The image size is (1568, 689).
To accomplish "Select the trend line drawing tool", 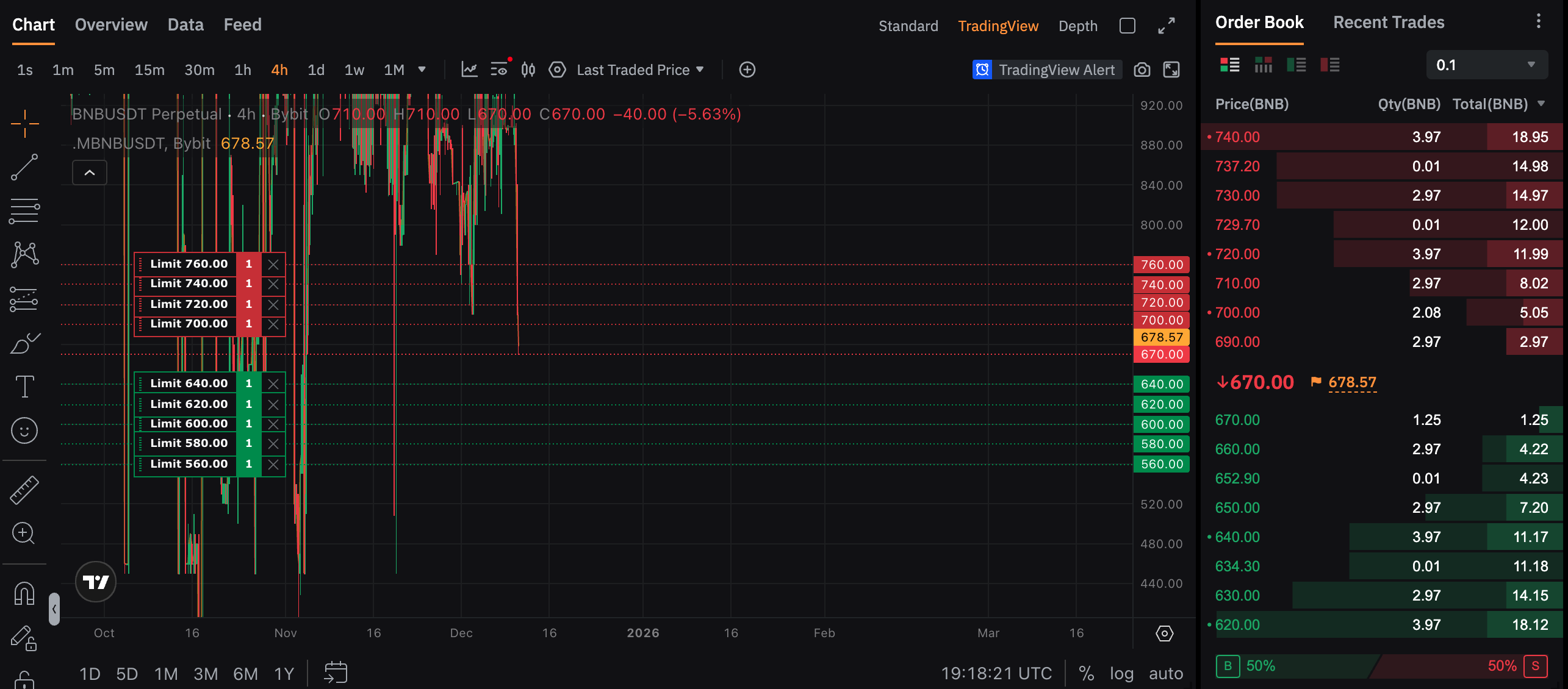I will (x=23, y=166).
